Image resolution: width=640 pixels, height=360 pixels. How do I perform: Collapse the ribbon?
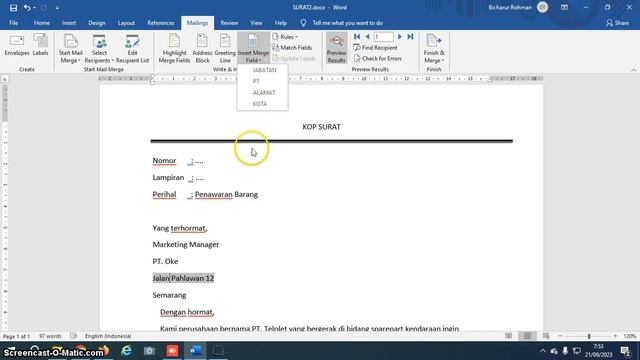633,70
